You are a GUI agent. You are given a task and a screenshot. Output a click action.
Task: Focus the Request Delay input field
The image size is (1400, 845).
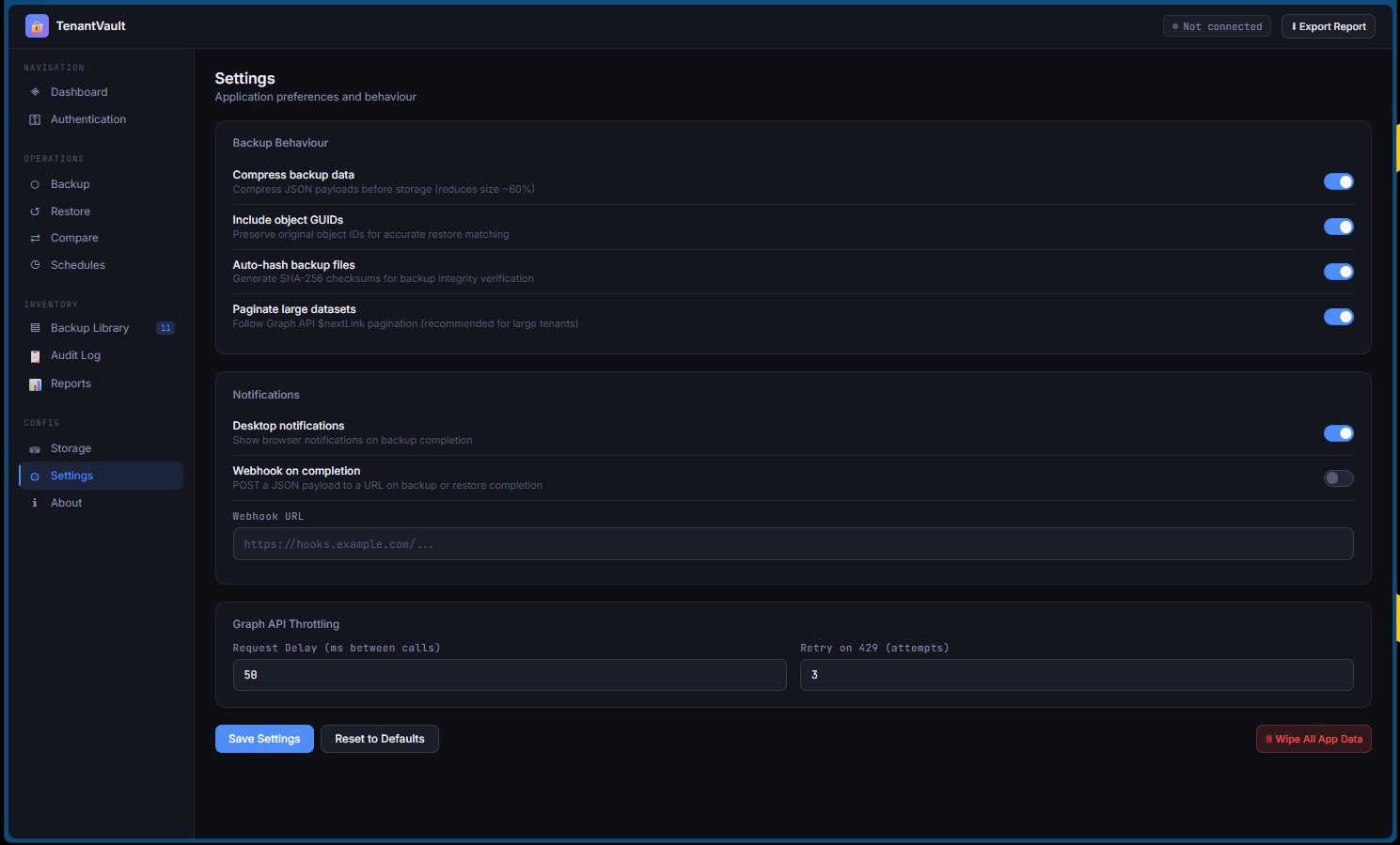tap(510, 675)
